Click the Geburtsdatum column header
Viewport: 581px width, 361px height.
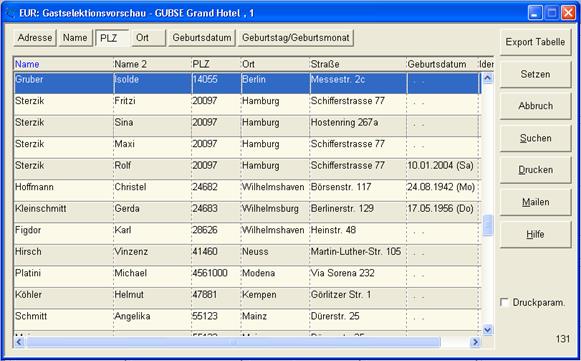pyautogui.click(x=442, y=64)
